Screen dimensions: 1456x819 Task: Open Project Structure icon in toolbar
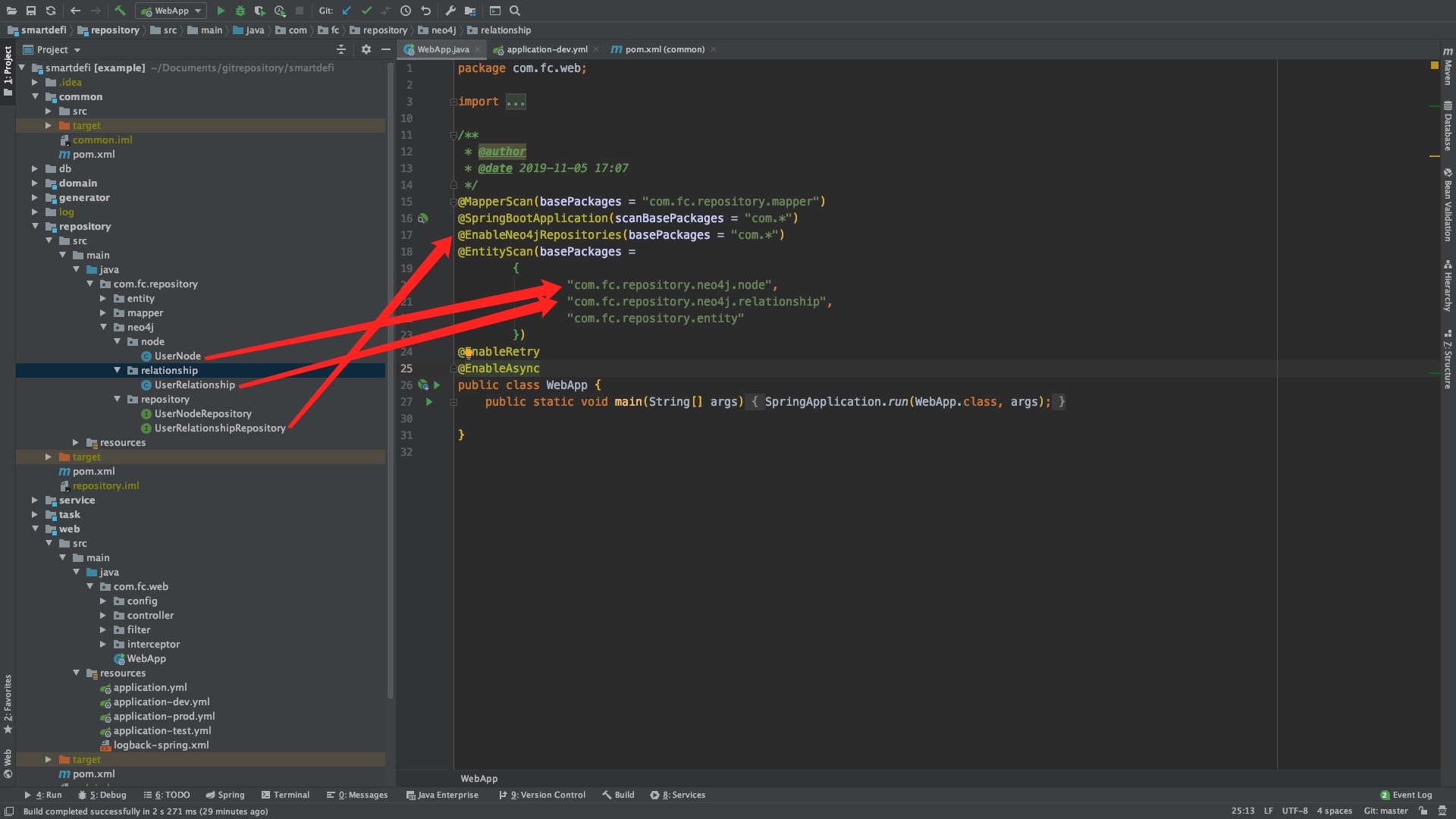click(470, 11)
